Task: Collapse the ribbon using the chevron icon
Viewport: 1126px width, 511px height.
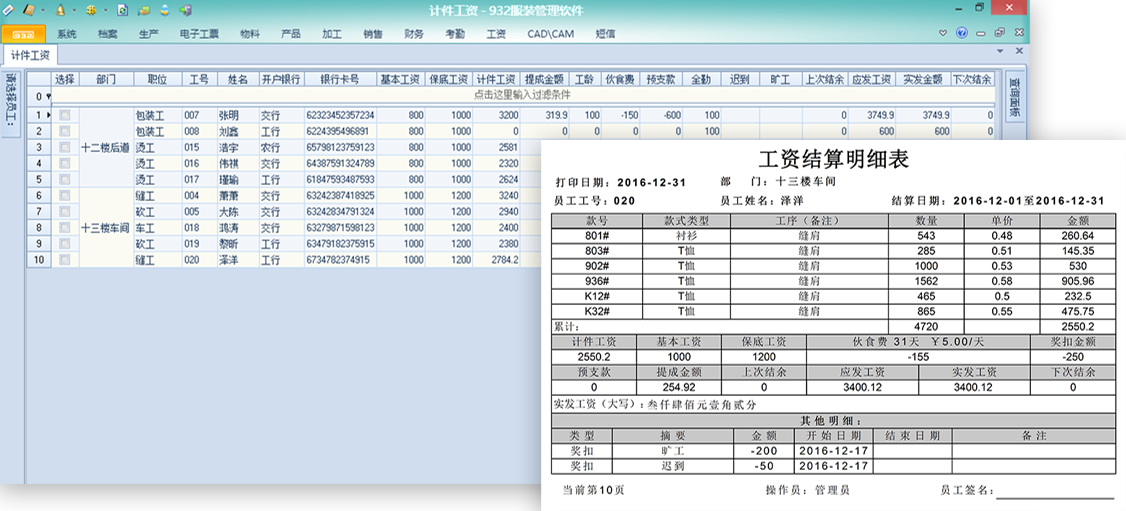Action: point(944,33)
